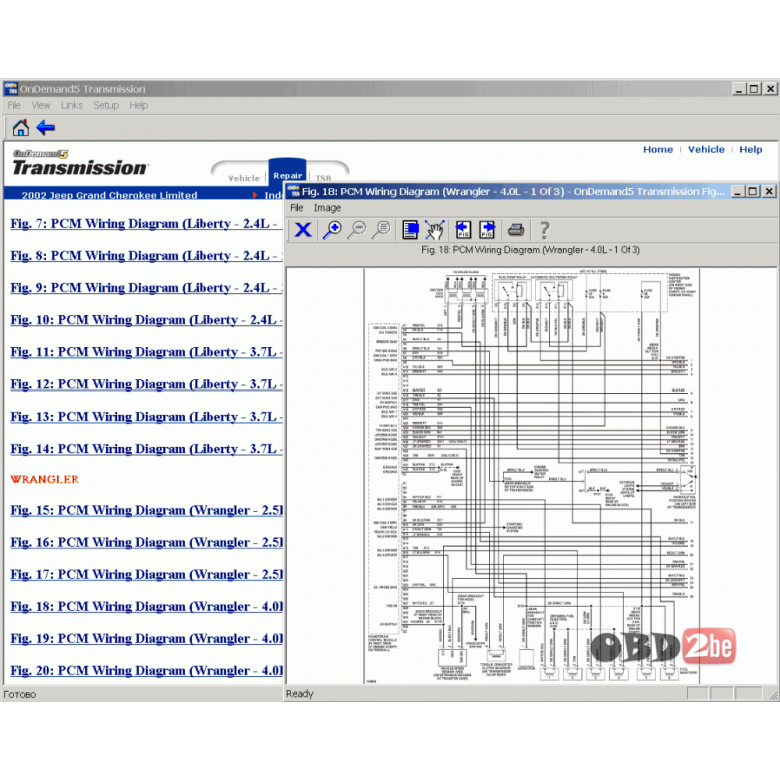Click the Ready status bar text
Image resolution: width=780 pixels, height=780 pixels.
coord(299,693)
